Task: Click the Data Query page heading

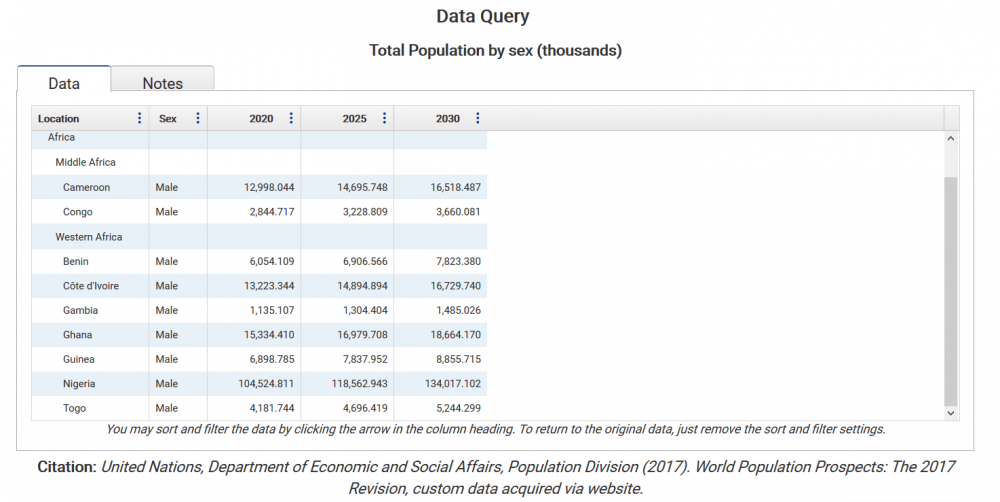Action: tap(483, 16)
